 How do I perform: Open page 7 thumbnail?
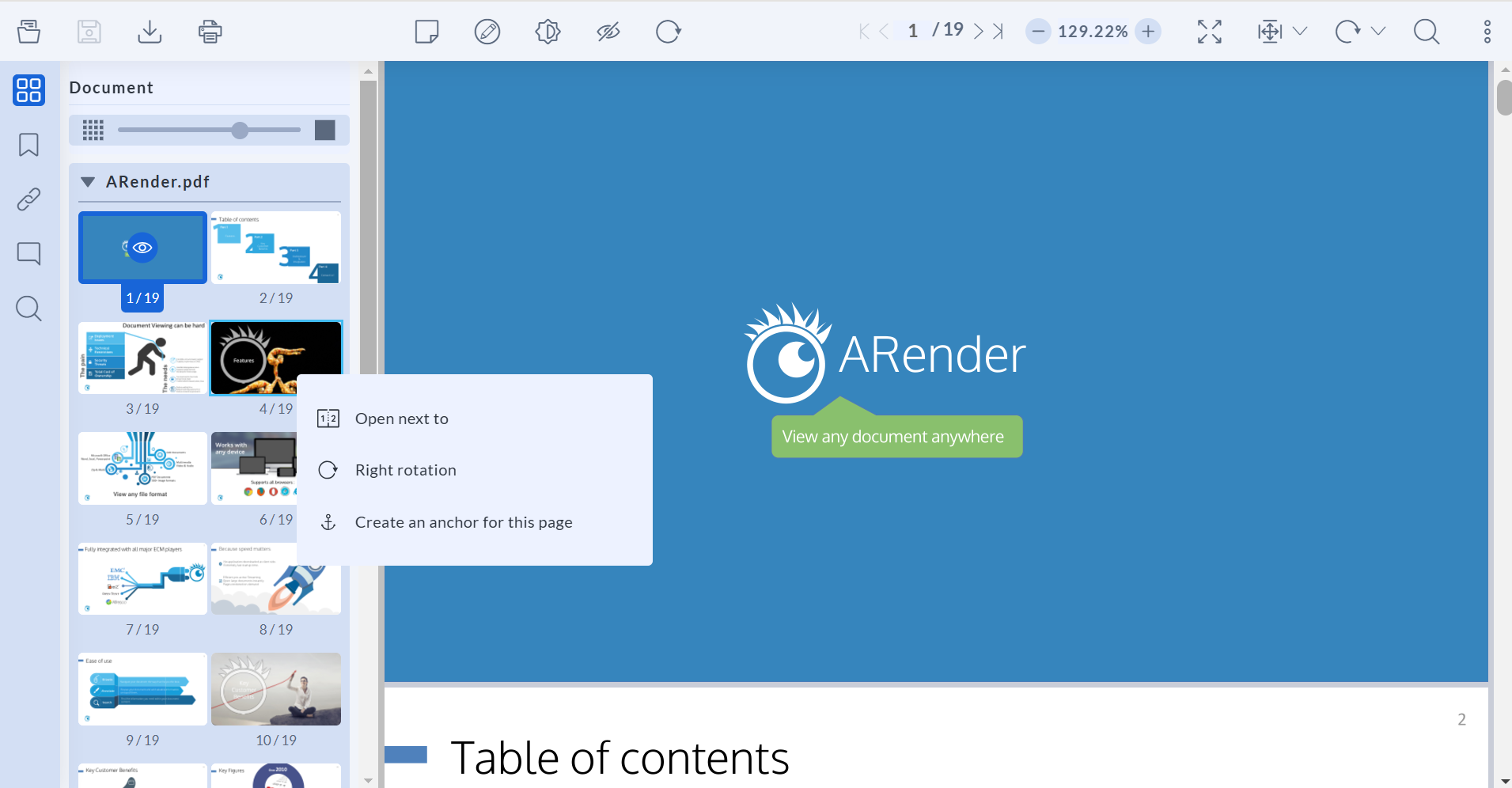coord(142,579)
